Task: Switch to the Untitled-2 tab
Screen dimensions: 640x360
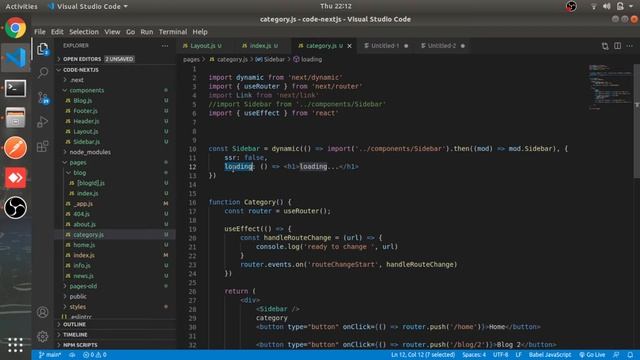Action: pyautogui.click(x=442, y=46)
